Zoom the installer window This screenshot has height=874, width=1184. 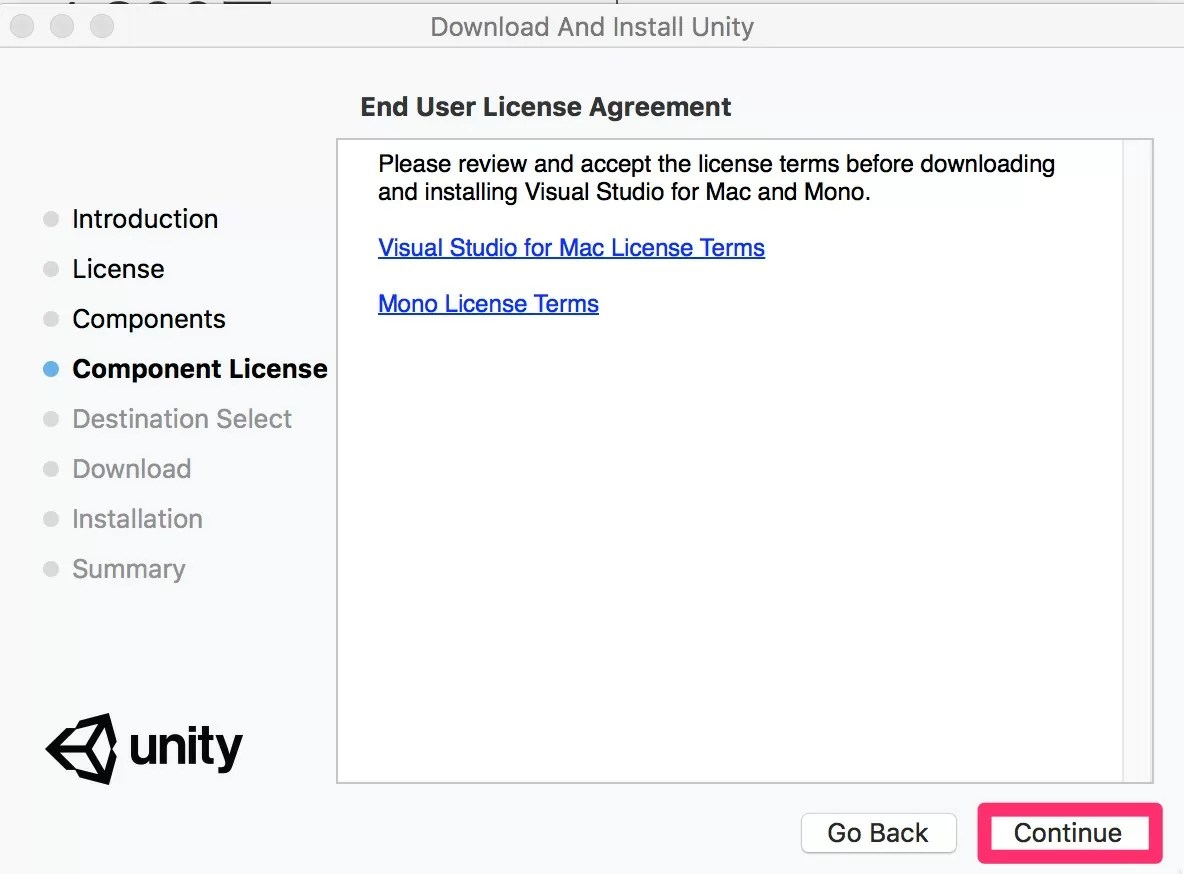(102, 26)
